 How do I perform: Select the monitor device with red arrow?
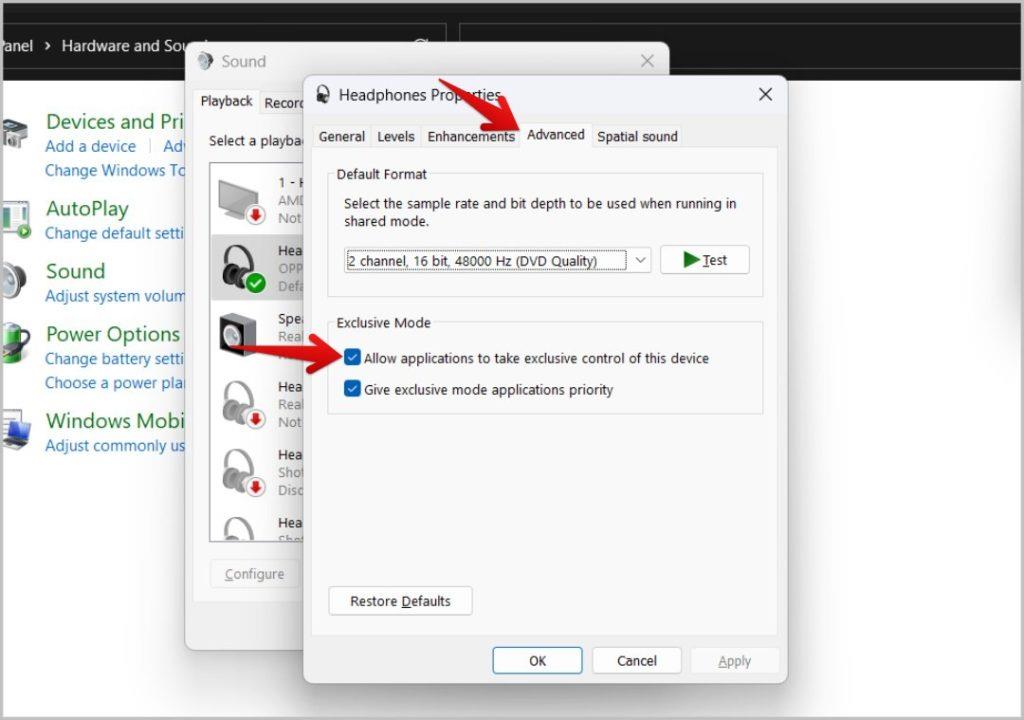pos(240,201)
